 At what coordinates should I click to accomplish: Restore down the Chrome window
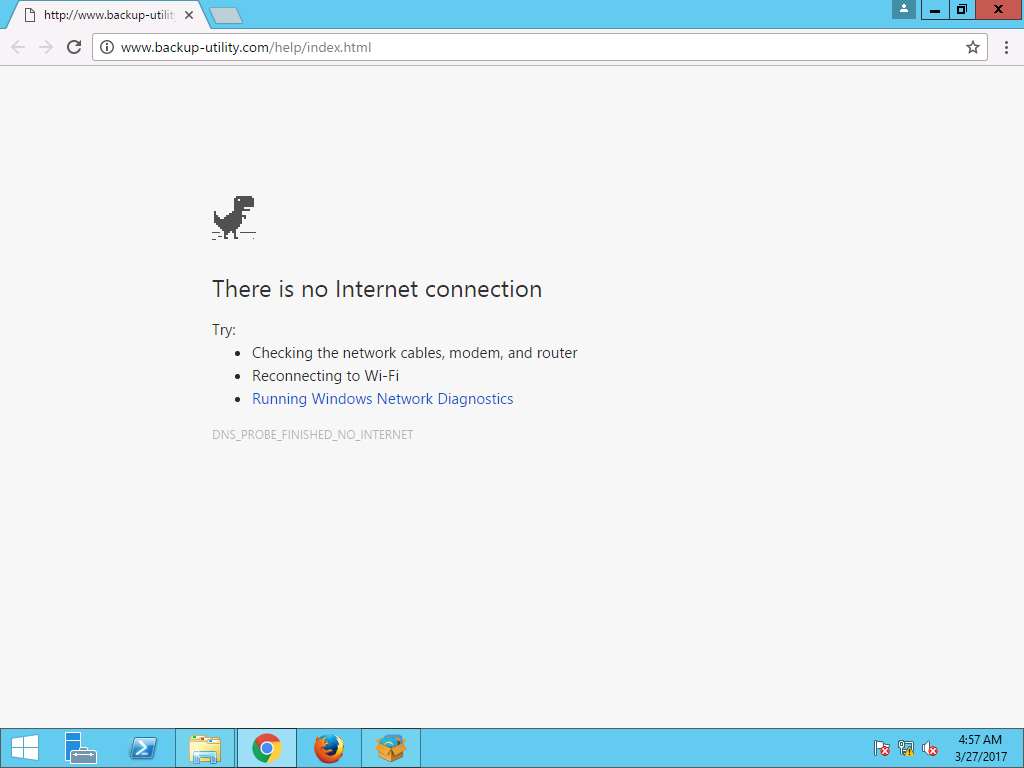click(x=961, y=10)
